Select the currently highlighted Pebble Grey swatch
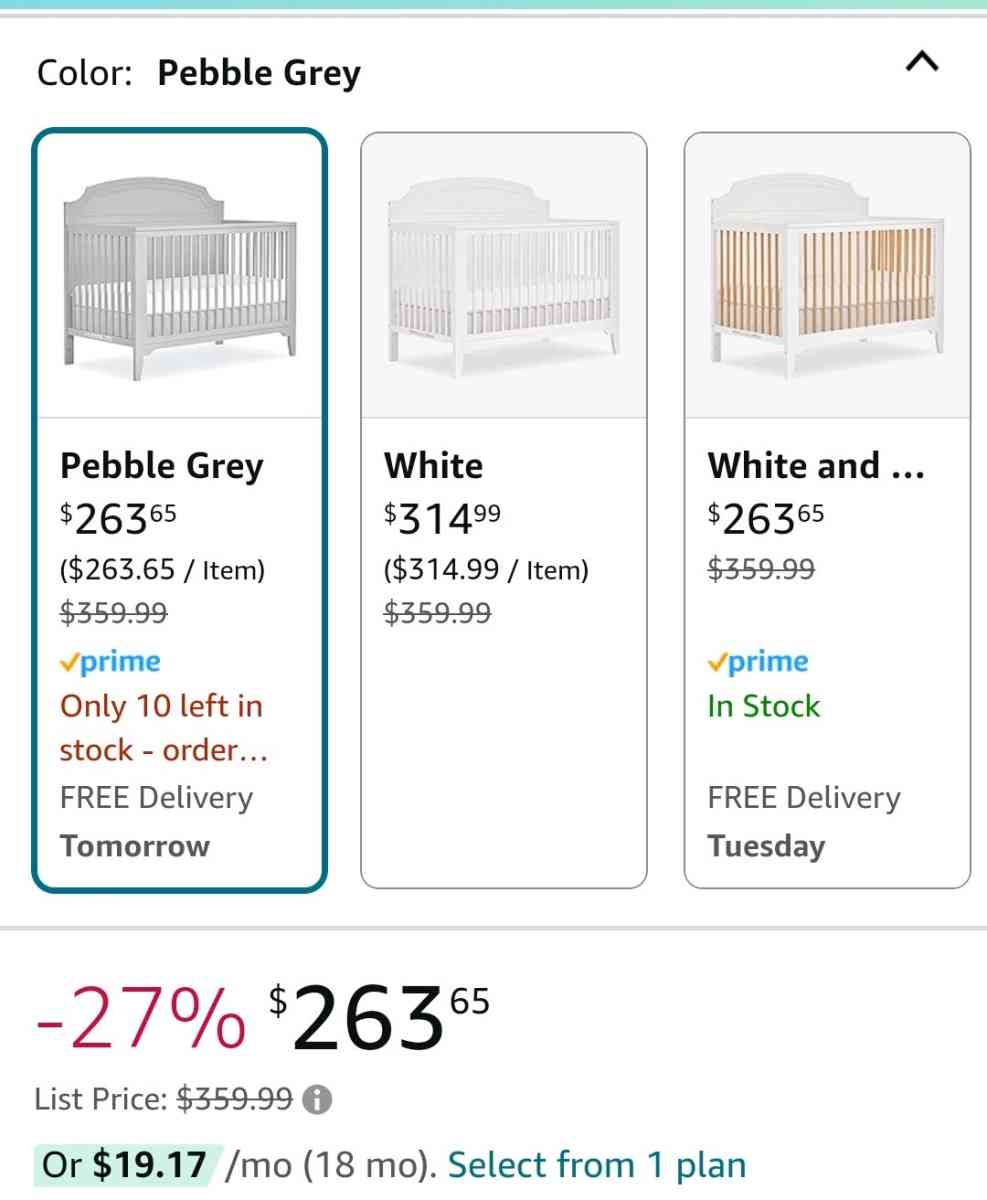The height and width of the screenshot is (1200, 987). tap(180, 510)
